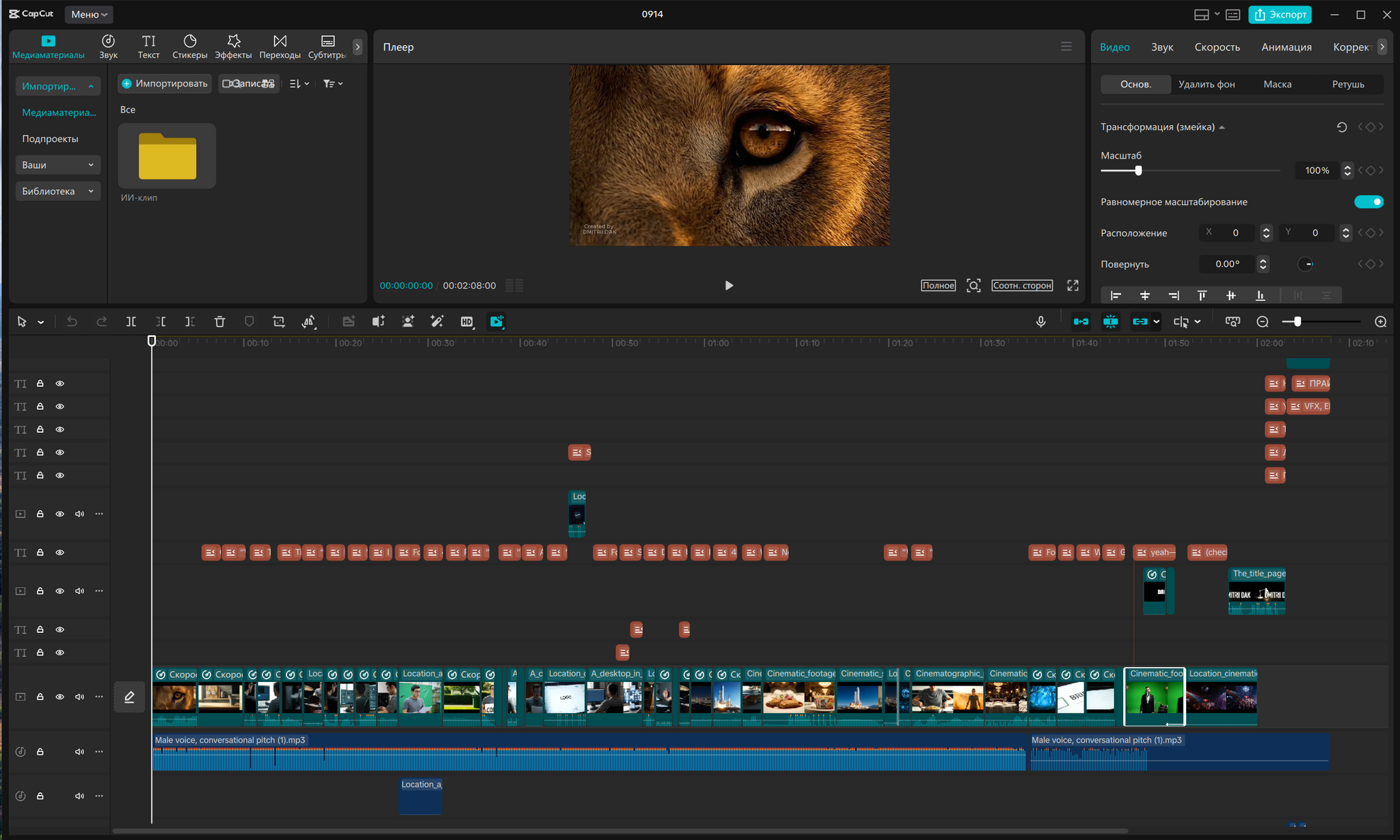
Task: Click the microphone voiceover record icon
Action: (x=1040, y=321)
